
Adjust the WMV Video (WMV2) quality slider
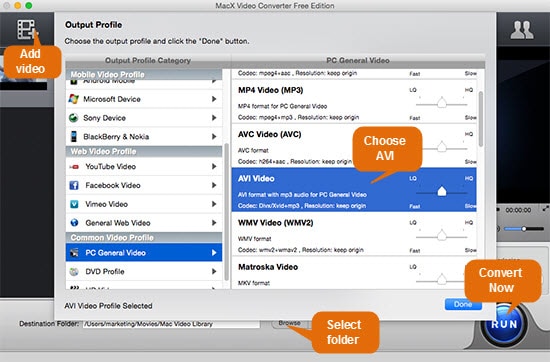point(442,236)
